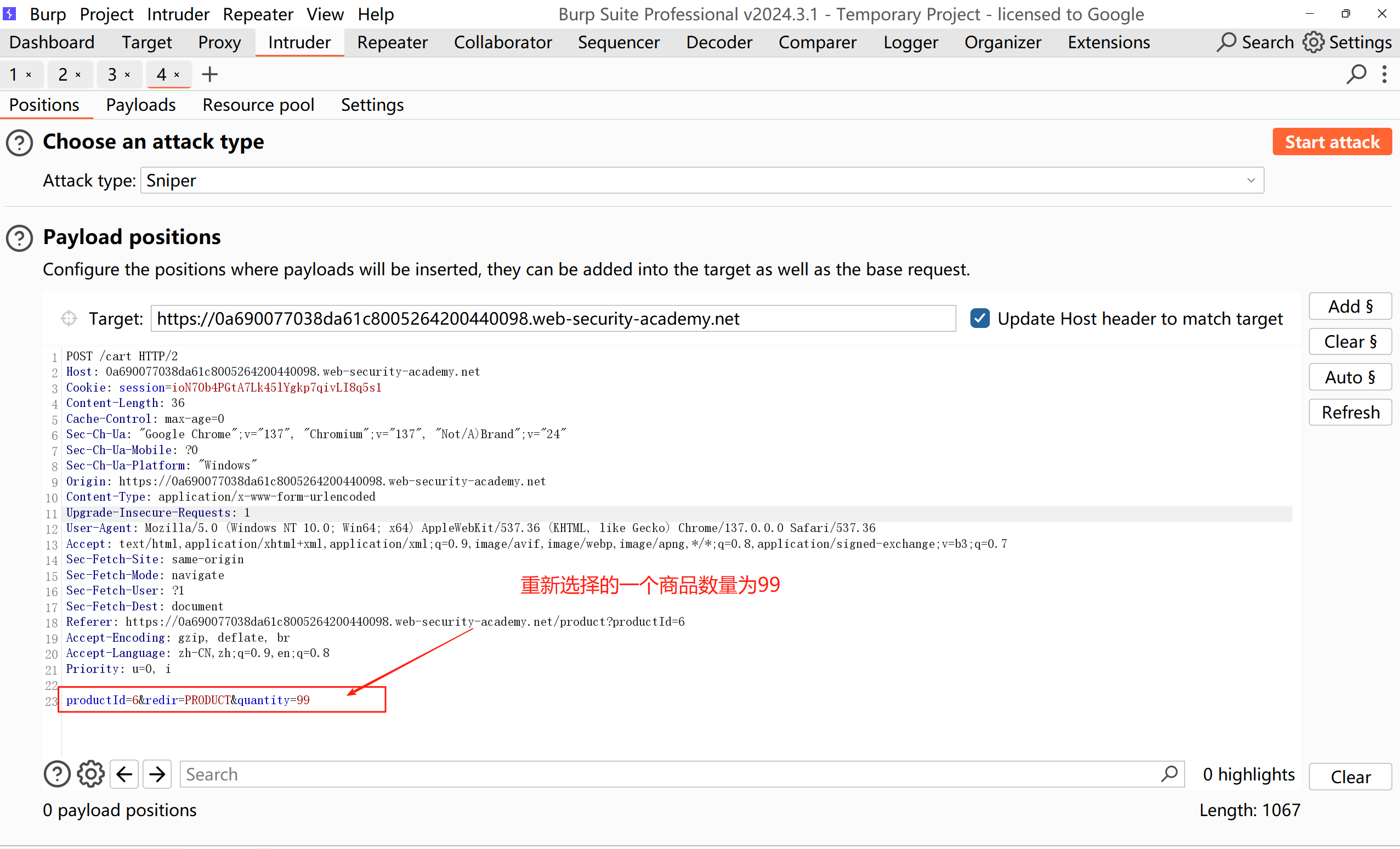Open the three-dot options menu for tabs
The width and height of the screenshot is (1400, 849).
pyautogui.click(x=1385, y=75)
